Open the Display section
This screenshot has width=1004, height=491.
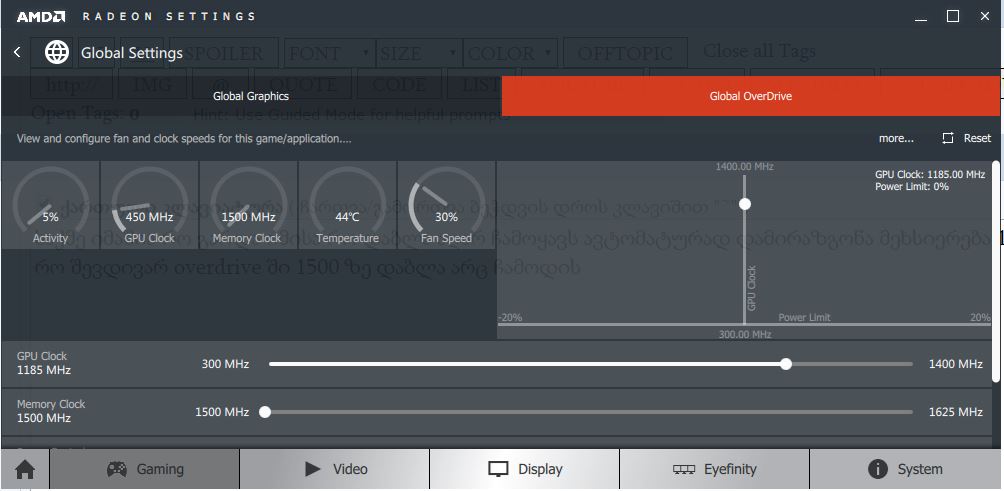pyautogui.click(x=524, y=469)
